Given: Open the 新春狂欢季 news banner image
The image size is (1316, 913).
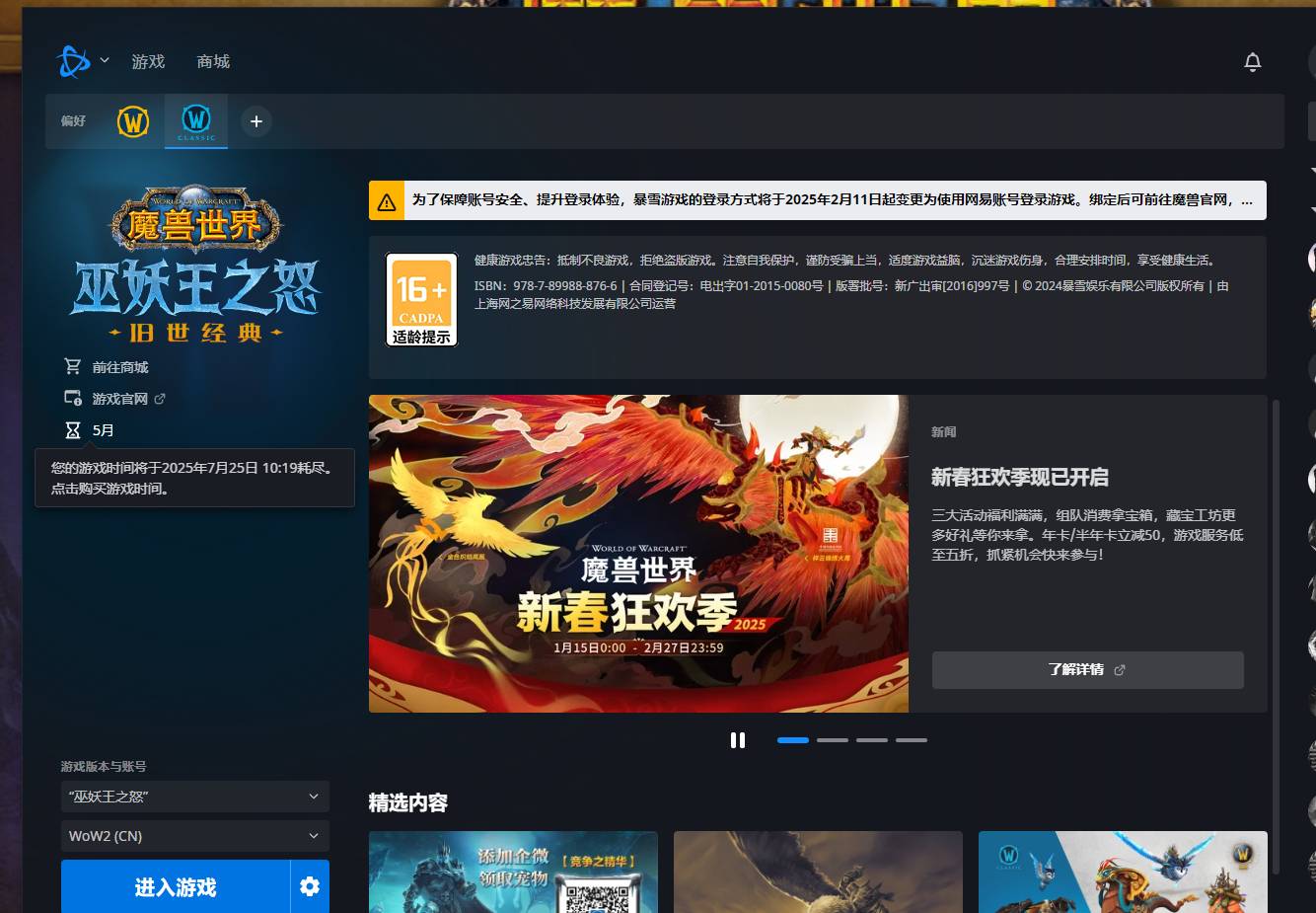Looking at the screenshot, I should [x=638, y=554].
